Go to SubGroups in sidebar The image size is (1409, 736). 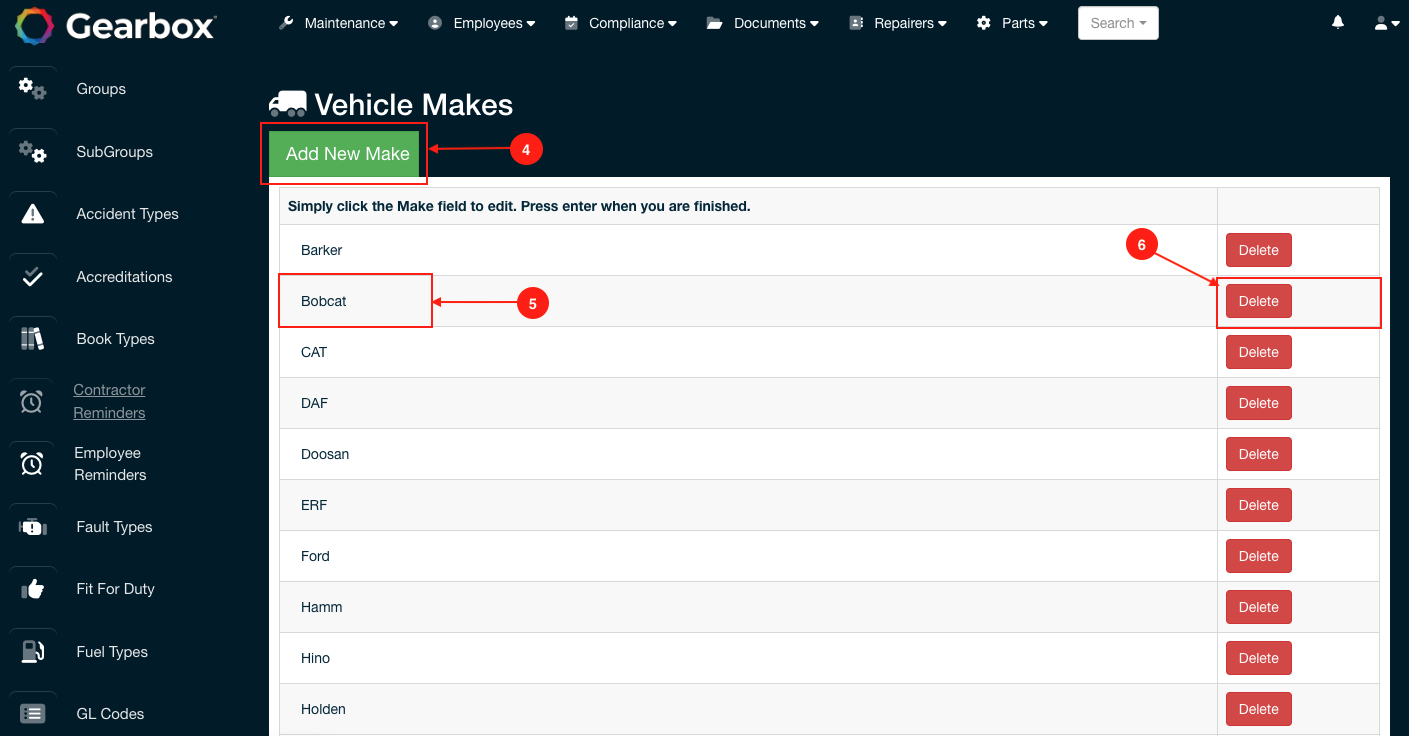pos(115,152)
